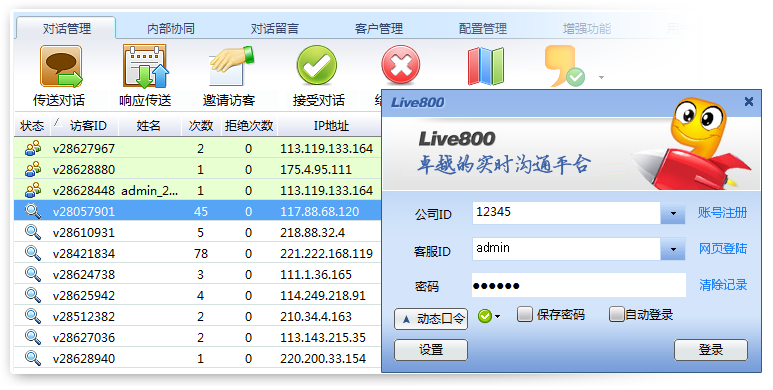The image size is (773, 390).
Task: Click status icon of visitor v28627967
Action: [33, 148]
